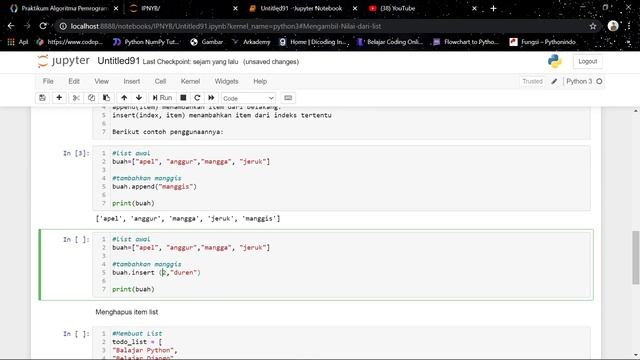
Task: Bookmark this page with star icon
Action: [x=593, y=26]
